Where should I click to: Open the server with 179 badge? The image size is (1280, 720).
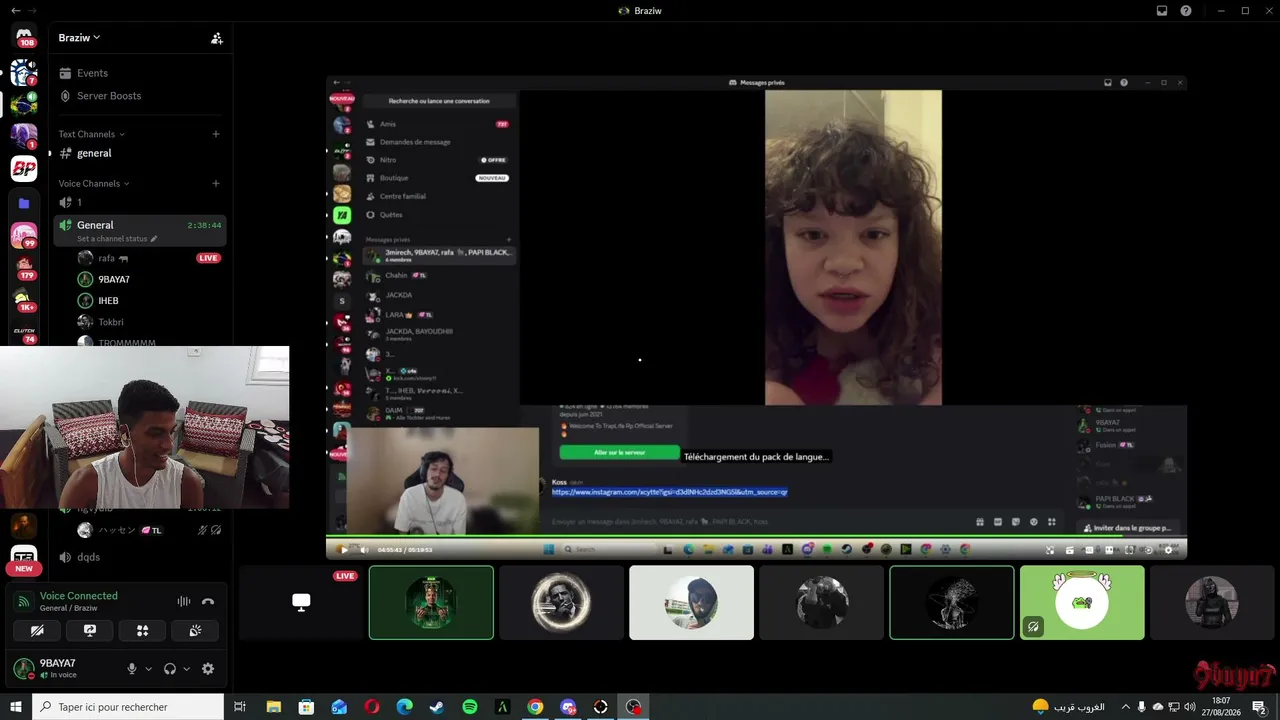[24, 267]
